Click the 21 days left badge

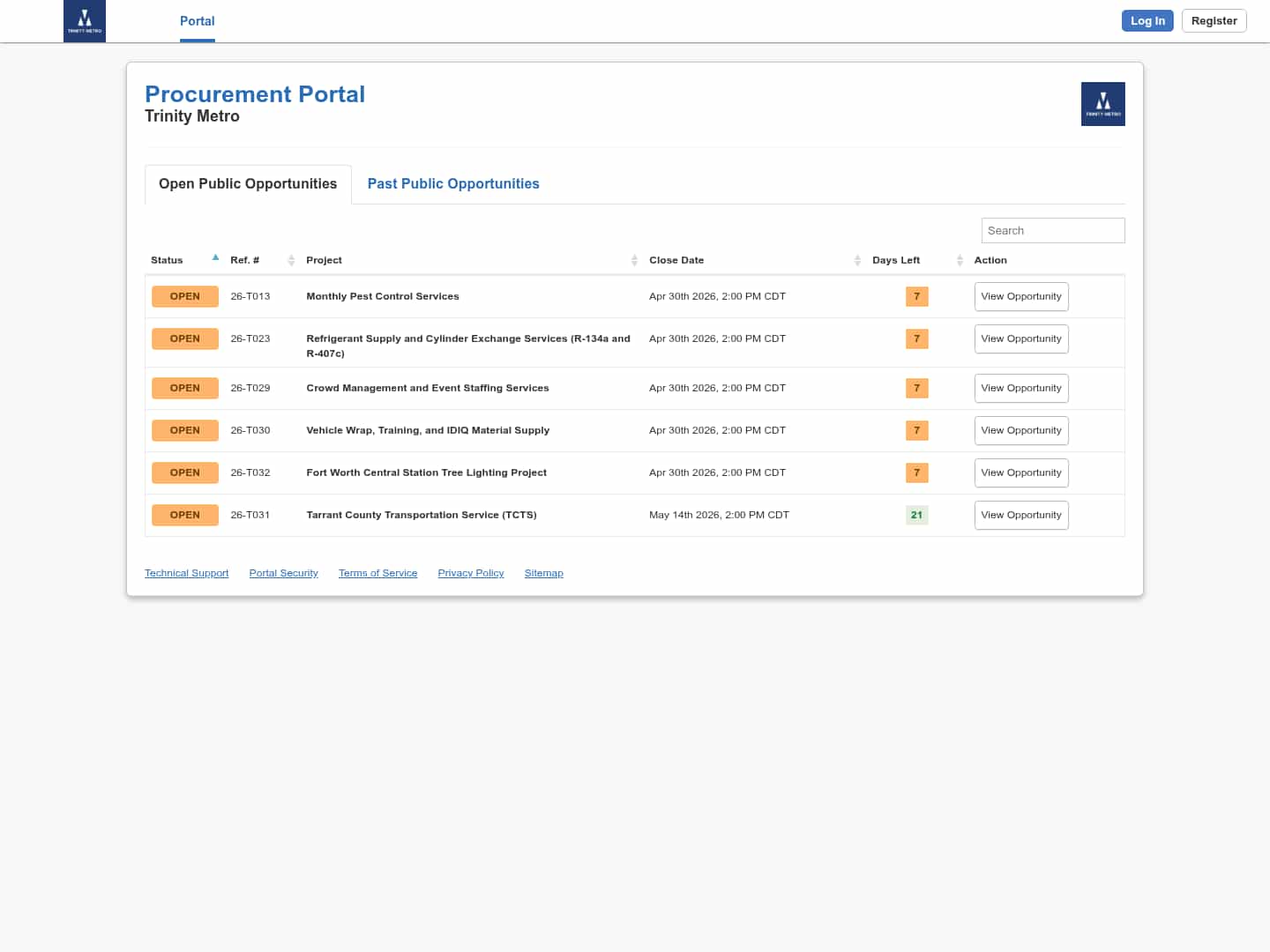point(916,515)
